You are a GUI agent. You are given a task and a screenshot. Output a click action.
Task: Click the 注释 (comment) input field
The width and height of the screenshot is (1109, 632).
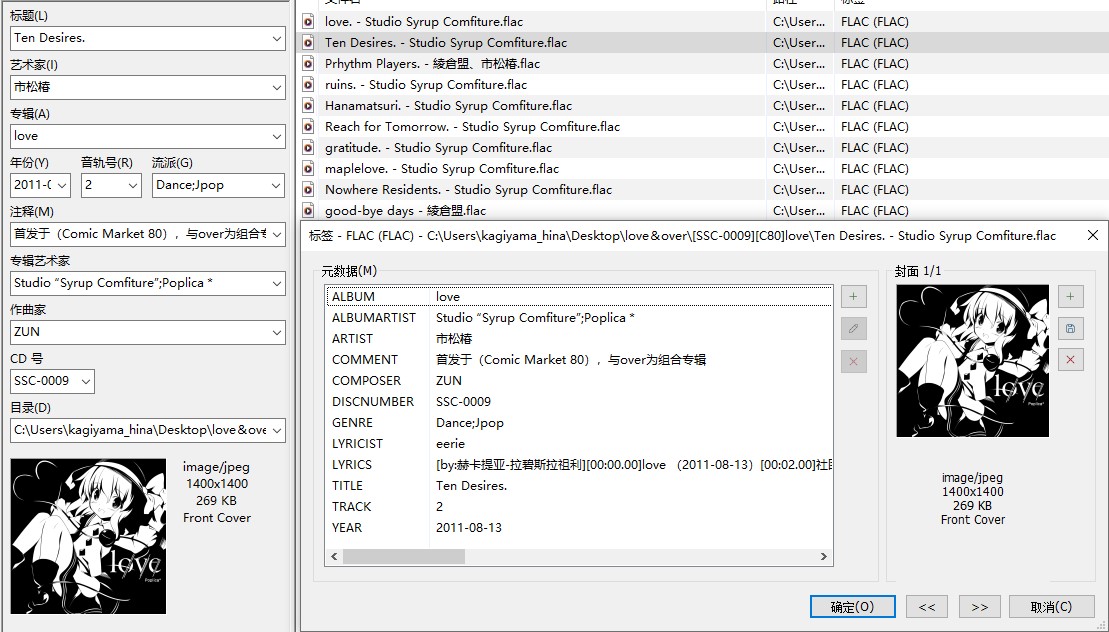(148, 234)
